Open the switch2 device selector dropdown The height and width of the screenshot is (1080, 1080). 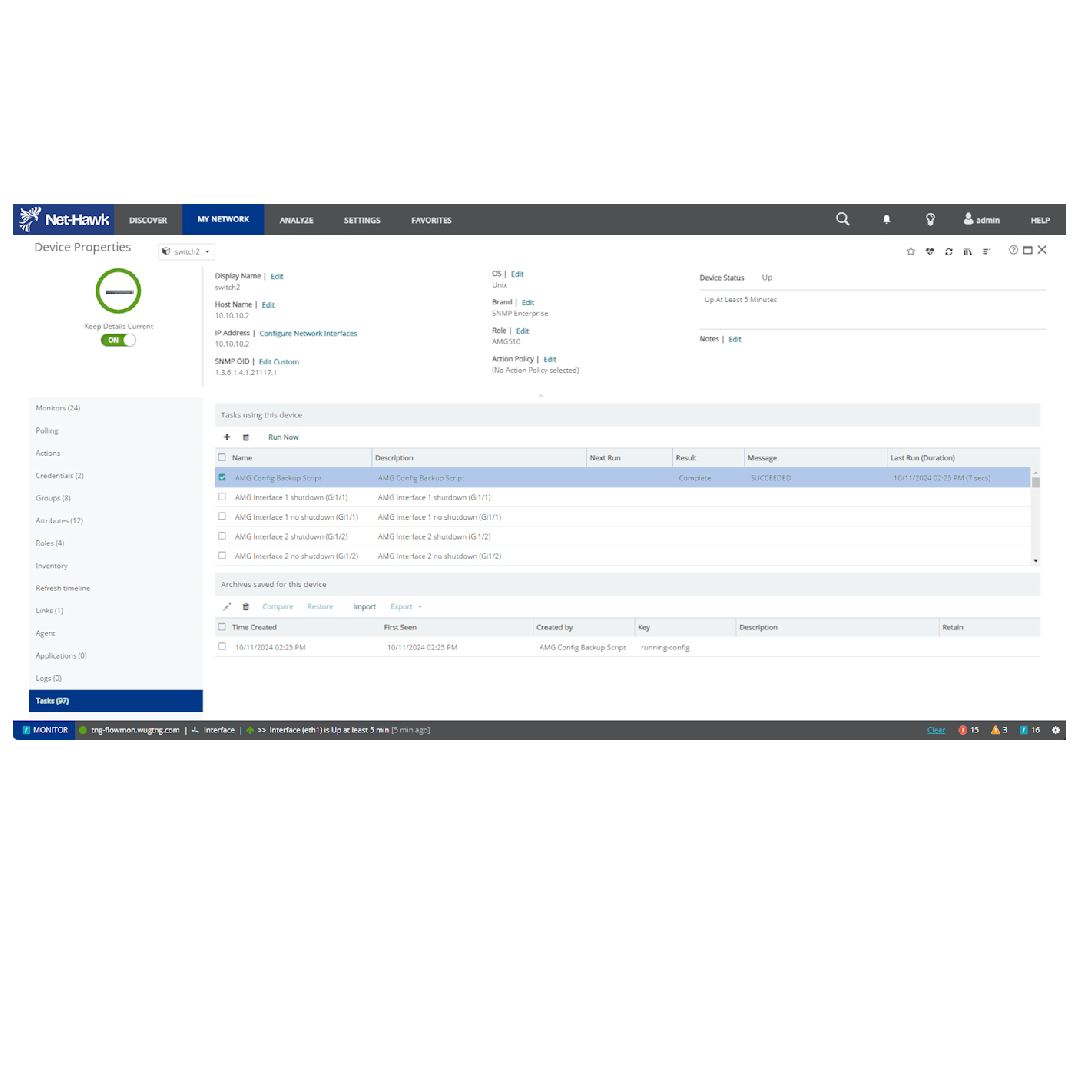click(x=186, y=251)
